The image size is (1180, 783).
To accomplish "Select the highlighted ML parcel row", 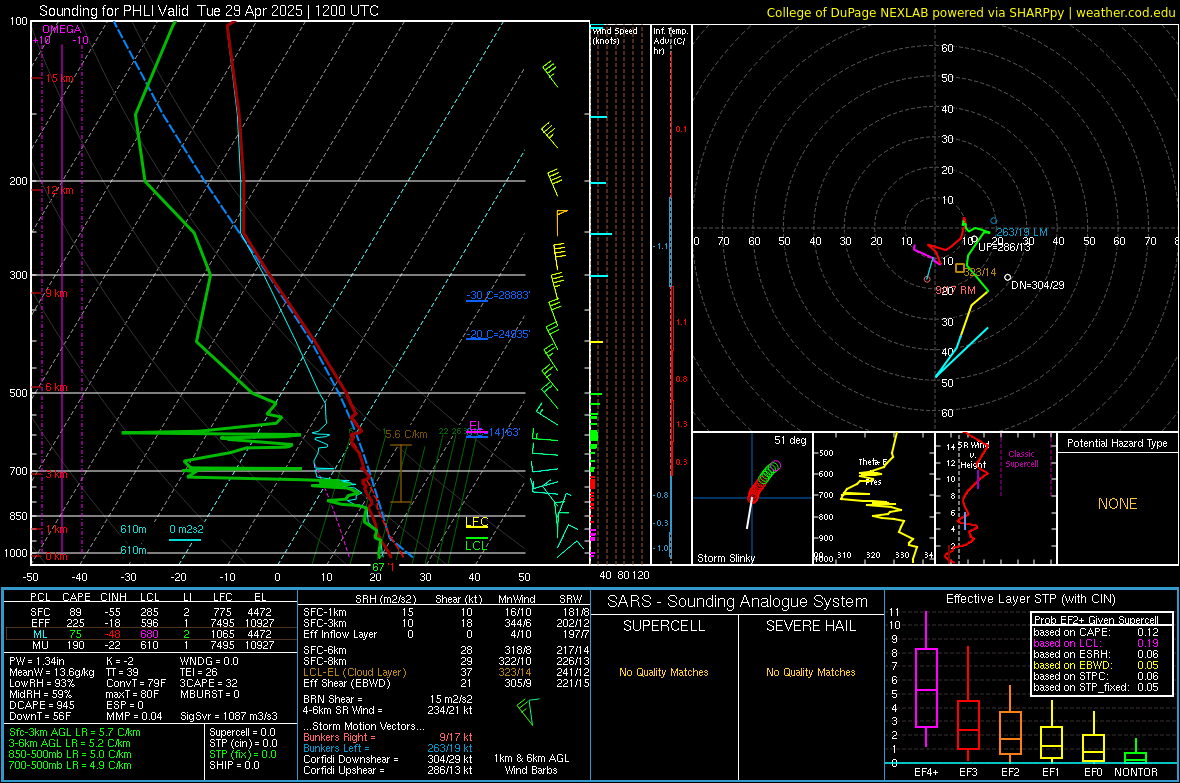I will click(151, 634).
